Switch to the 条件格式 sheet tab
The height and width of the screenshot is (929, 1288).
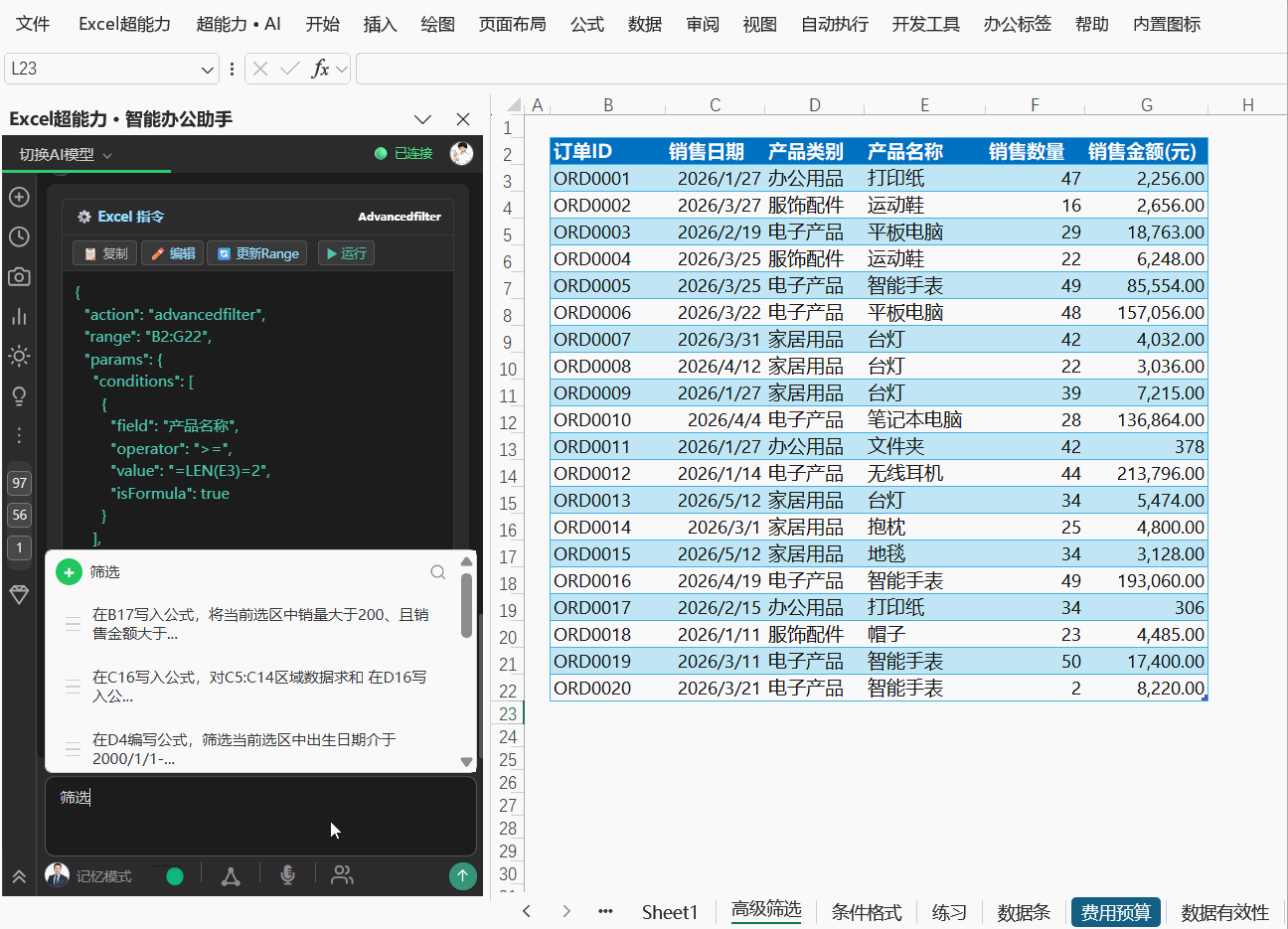(x=867, y=912)
